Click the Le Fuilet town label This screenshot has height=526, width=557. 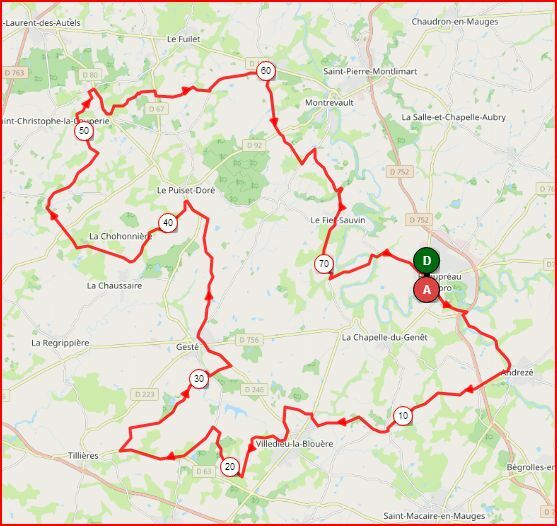184,39
